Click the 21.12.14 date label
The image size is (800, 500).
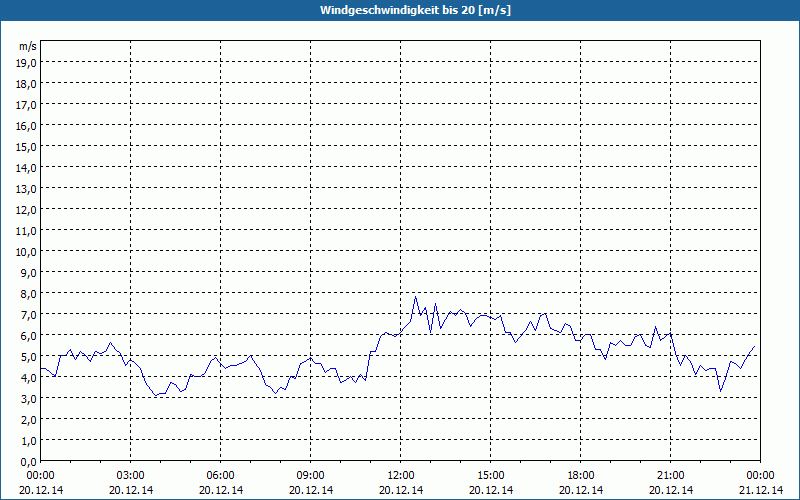tap(760, 490)
